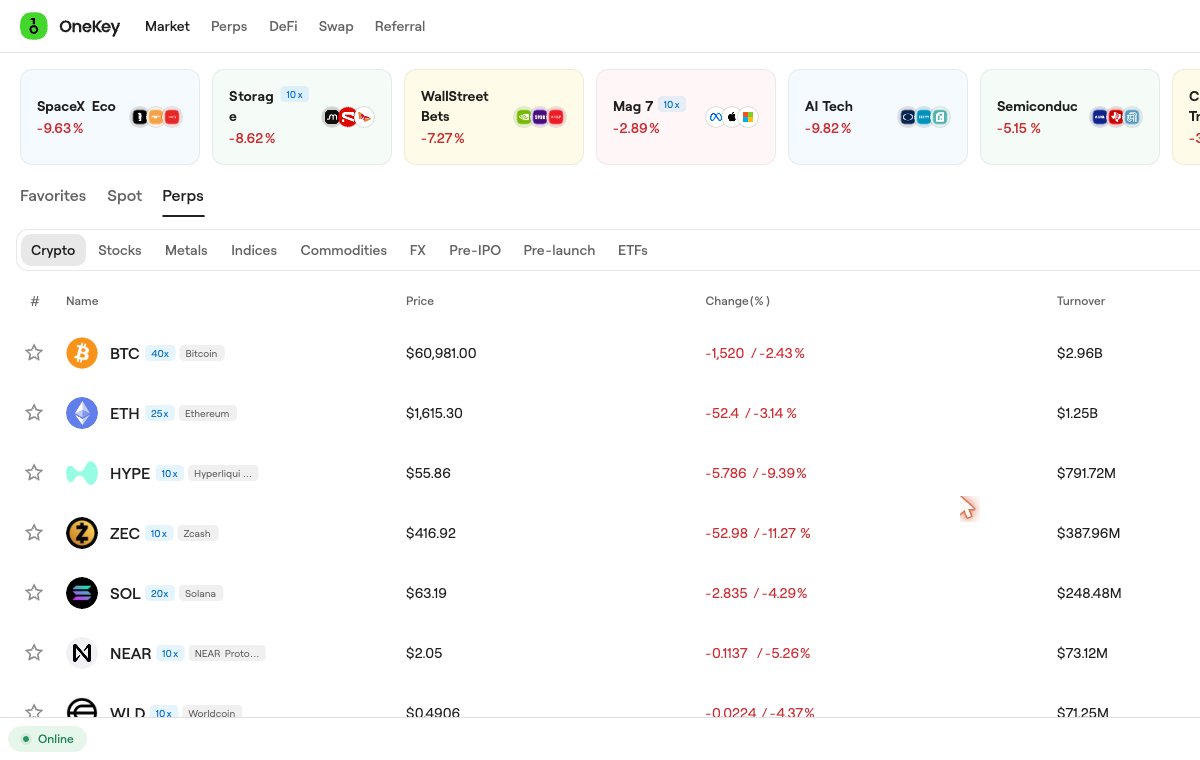Click the AI Tech card icons
Viewport: 1200px width, 760px height.
coord(925,117)
